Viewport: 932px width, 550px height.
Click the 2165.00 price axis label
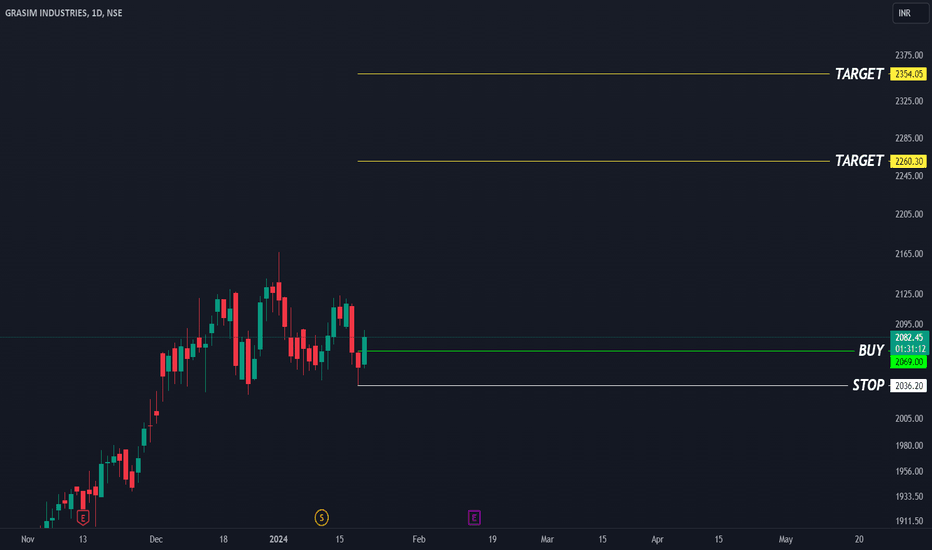[909, 254]
